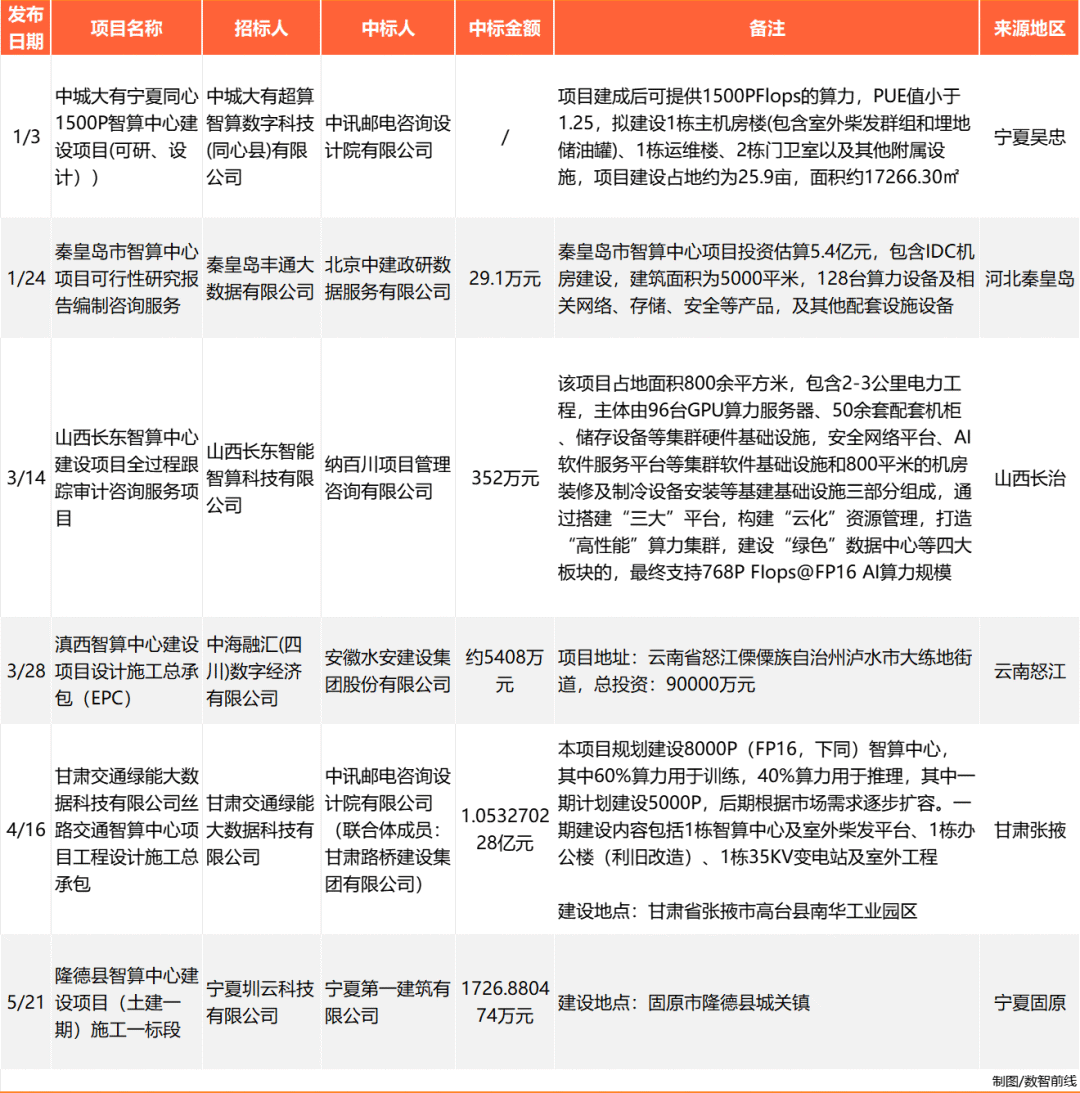Select amount 29.1万元
1080x1093 pixels.
(x=505, y=278)
